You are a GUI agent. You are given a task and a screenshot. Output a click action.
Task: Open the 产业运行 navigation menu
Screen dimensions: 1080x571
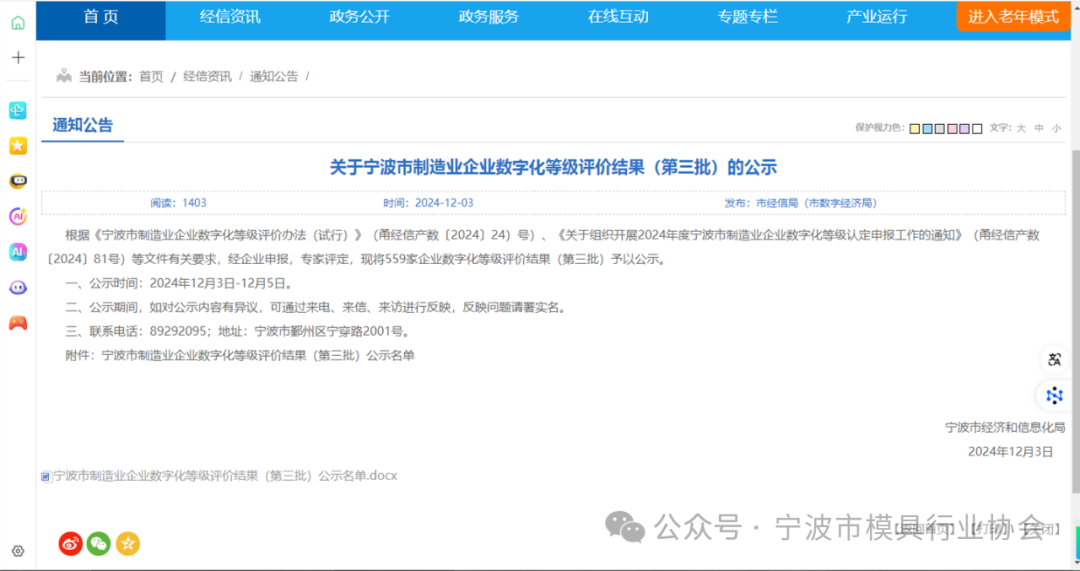click(x=876, y=17)
